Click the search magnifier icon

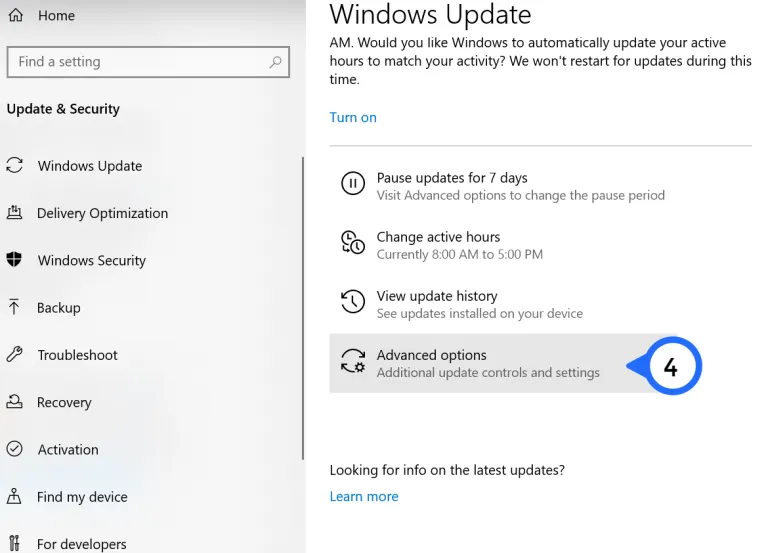tap(276, 62)
